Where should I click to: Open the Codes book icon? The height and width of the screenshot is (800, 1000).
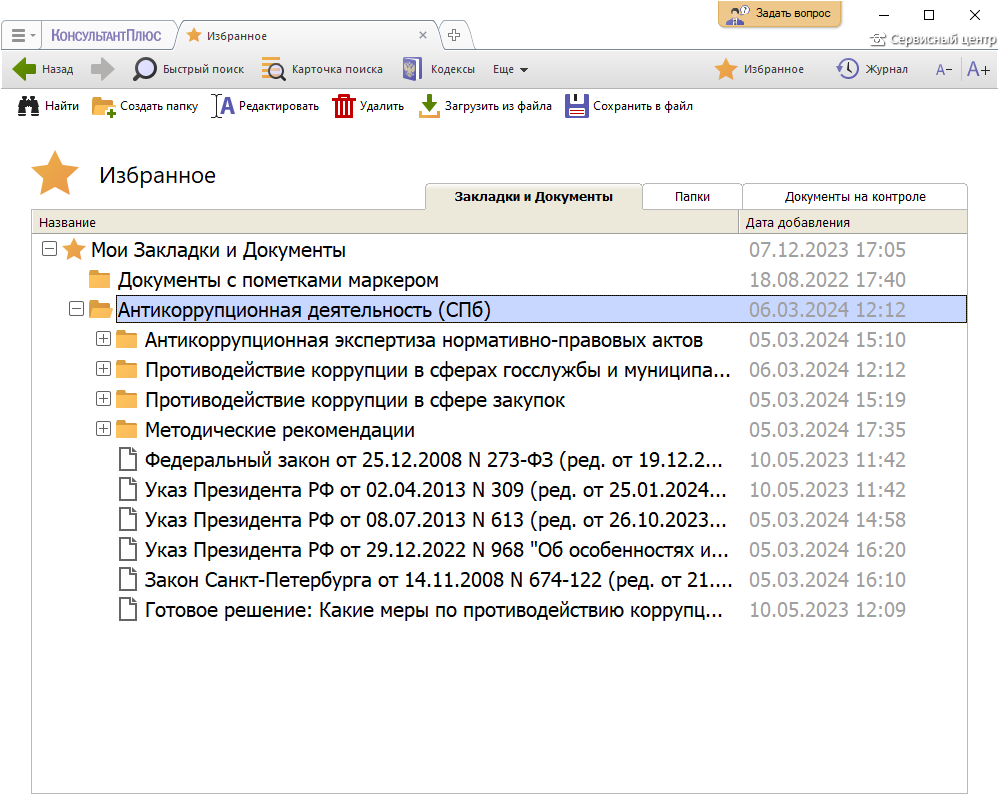click(412, 69)
